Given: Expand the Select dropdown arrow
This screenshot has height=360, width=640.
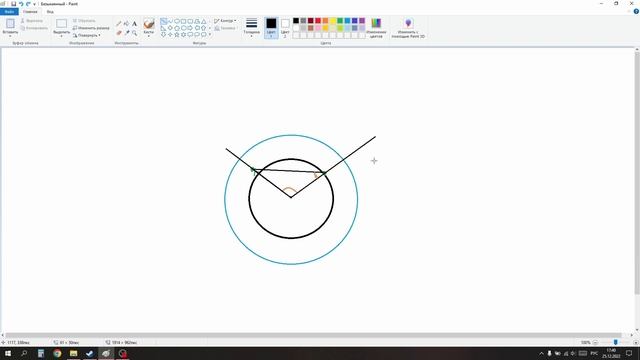Looking at the screenshot, I should (62, 36).
